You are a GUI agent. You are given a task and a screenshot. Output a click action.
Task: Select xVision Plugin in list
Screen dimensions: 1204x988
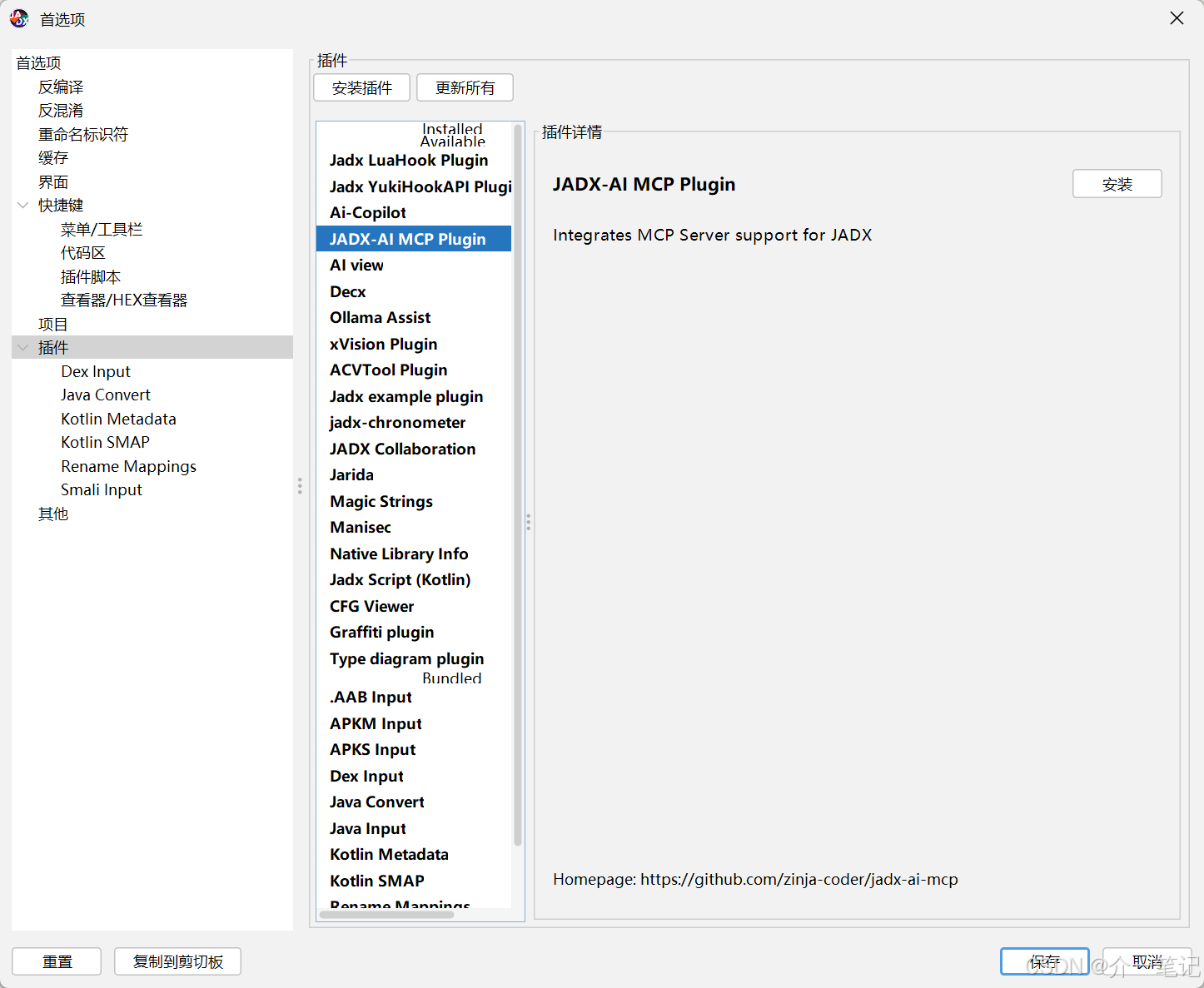[414, 344]
